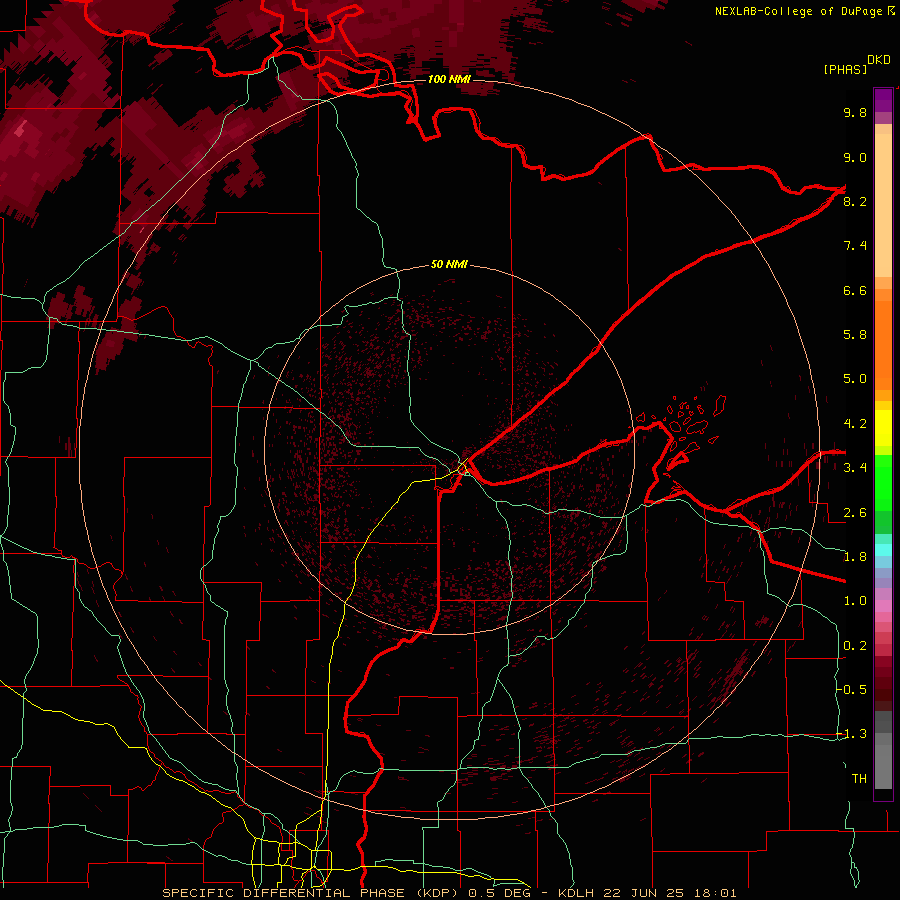The height and width of the screenshot is (900, 900).
Task: Click the DKD label above the color scale
Action: pos(878,60)
